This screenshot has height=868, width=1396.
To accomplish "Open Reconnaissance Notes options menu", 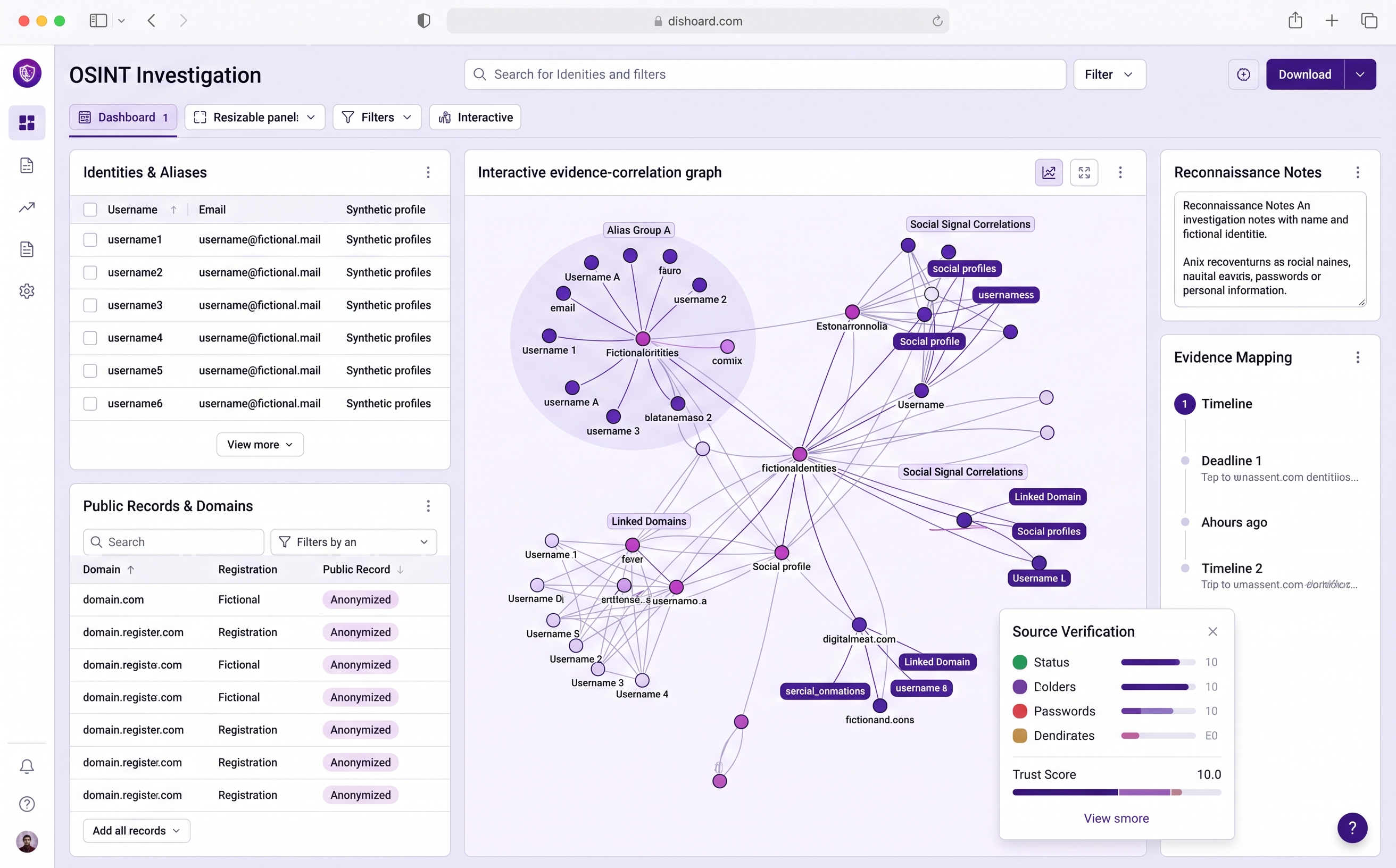I will click(x=1358, y=172).
